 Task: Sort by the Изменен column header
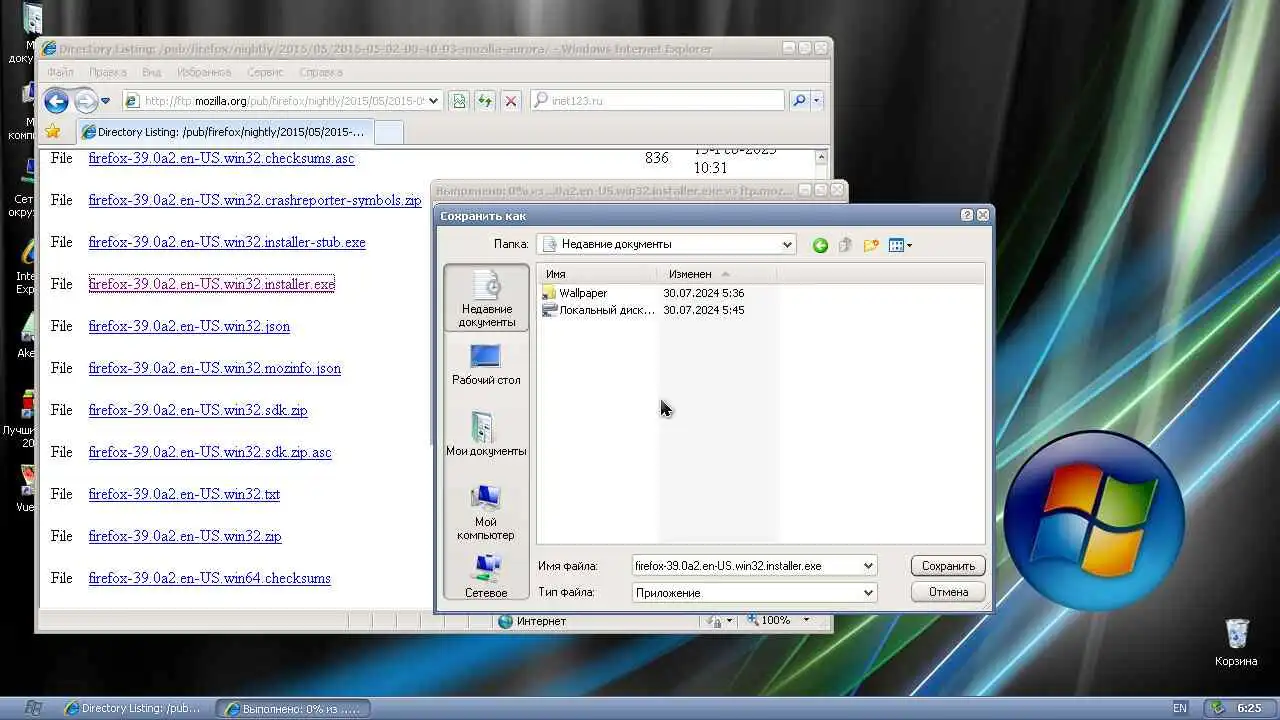click(716, 274)
